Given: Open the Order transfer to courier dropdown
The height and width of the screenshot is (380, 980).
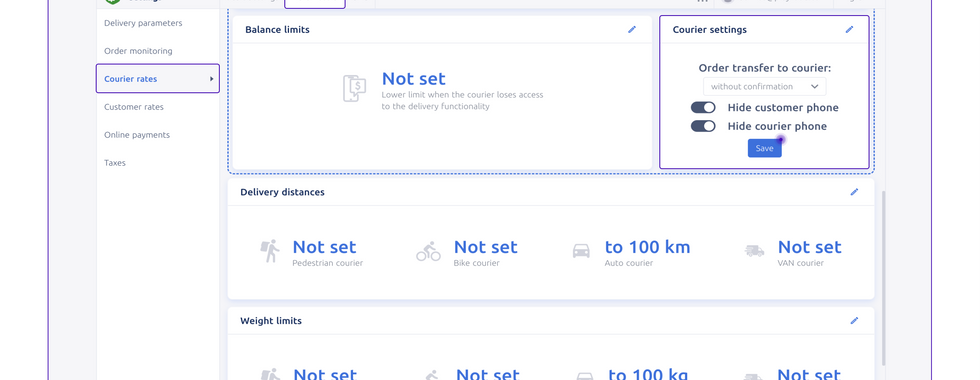Looking at the screenshot, I should (764, 86).
